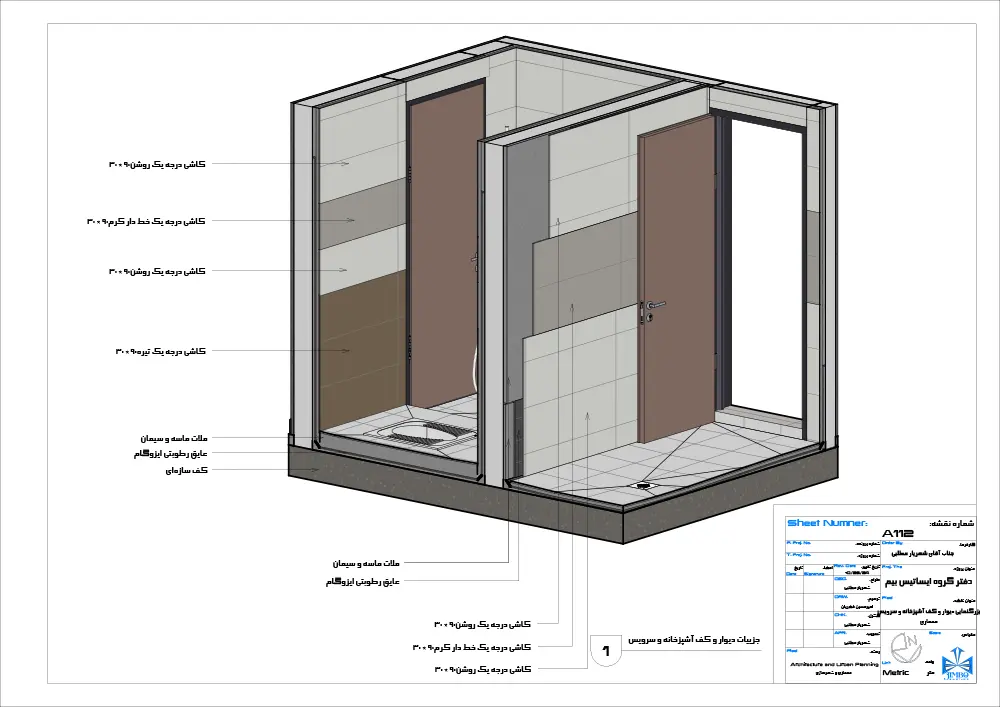Click the view number 1 marker
The width and height of the screenshot is (1000, 707).
click(x=606, y=650)
